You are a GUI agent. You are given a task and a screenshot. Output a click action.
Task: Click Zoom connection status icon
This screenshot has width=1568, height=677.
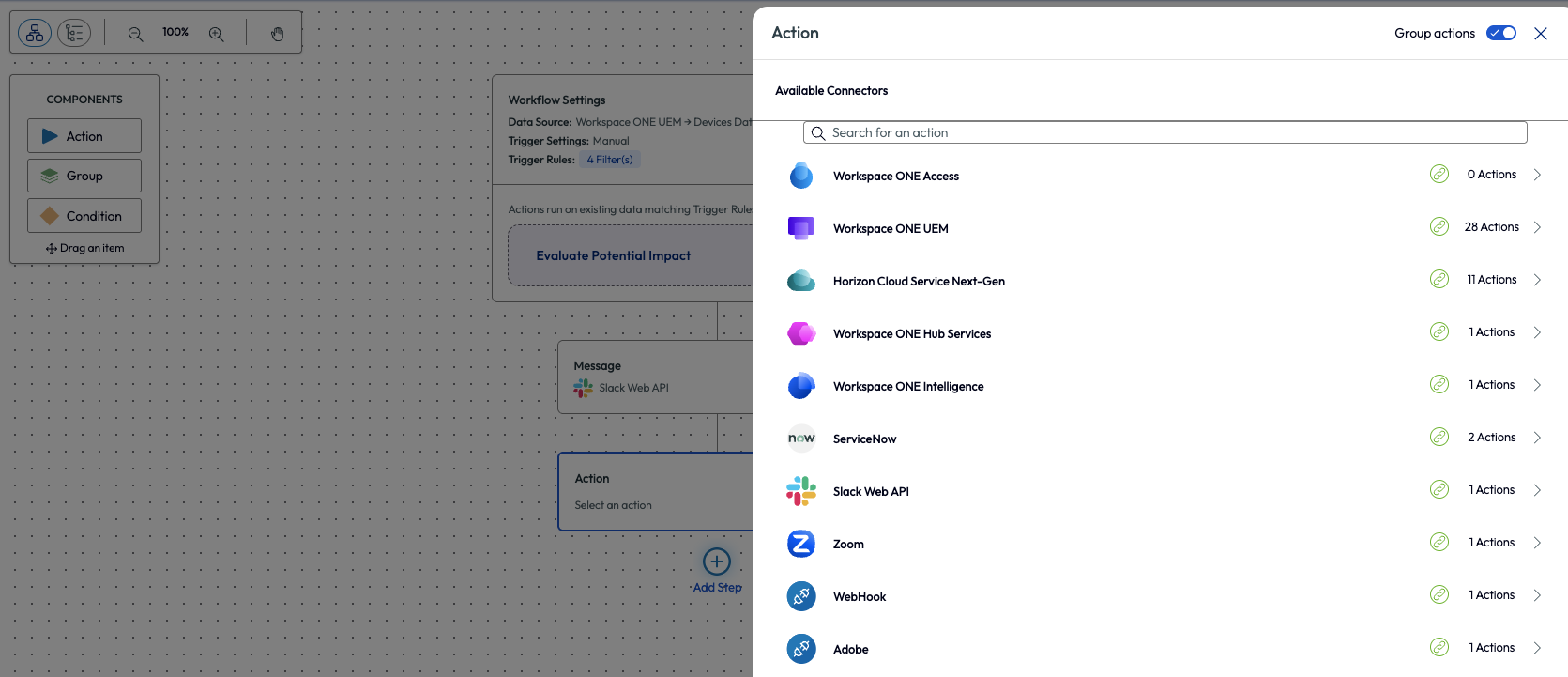[1439, 542]
